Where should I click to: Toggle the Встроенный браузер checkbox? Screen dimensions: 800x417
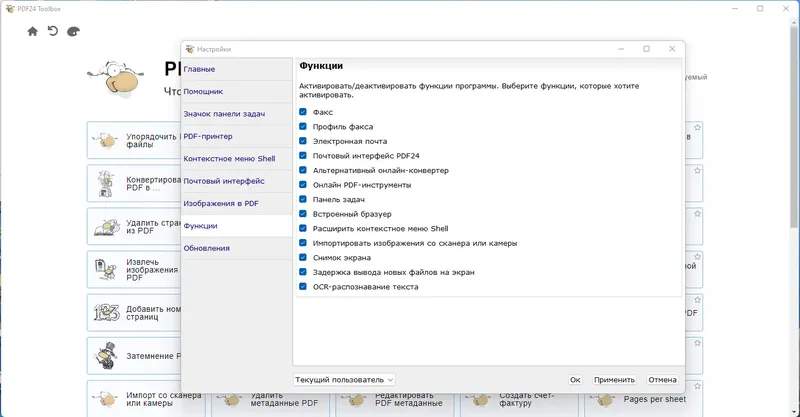pos(303,213)
